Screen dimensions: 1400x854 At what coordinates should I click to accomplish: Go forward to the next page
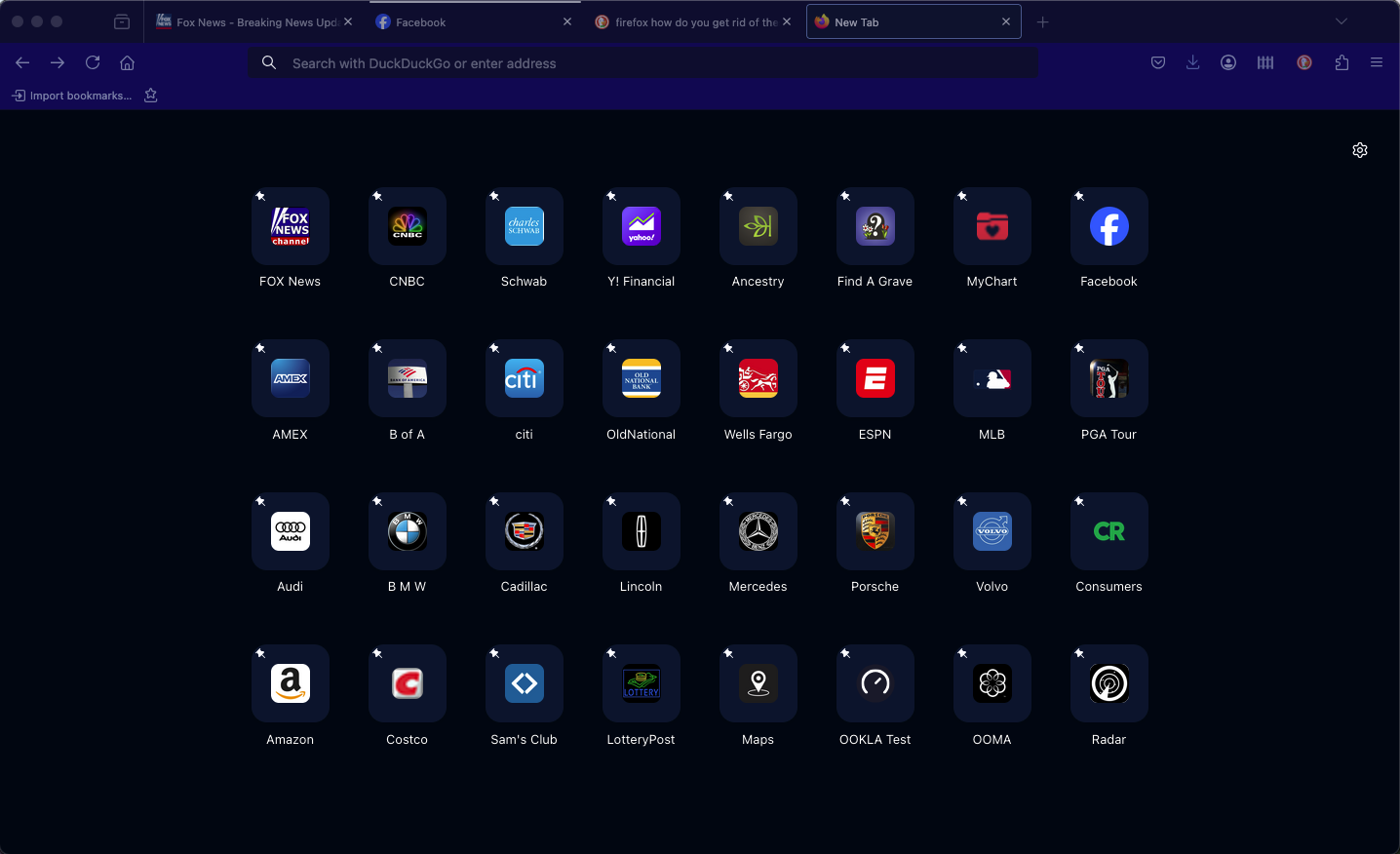[x=58, y=62]
